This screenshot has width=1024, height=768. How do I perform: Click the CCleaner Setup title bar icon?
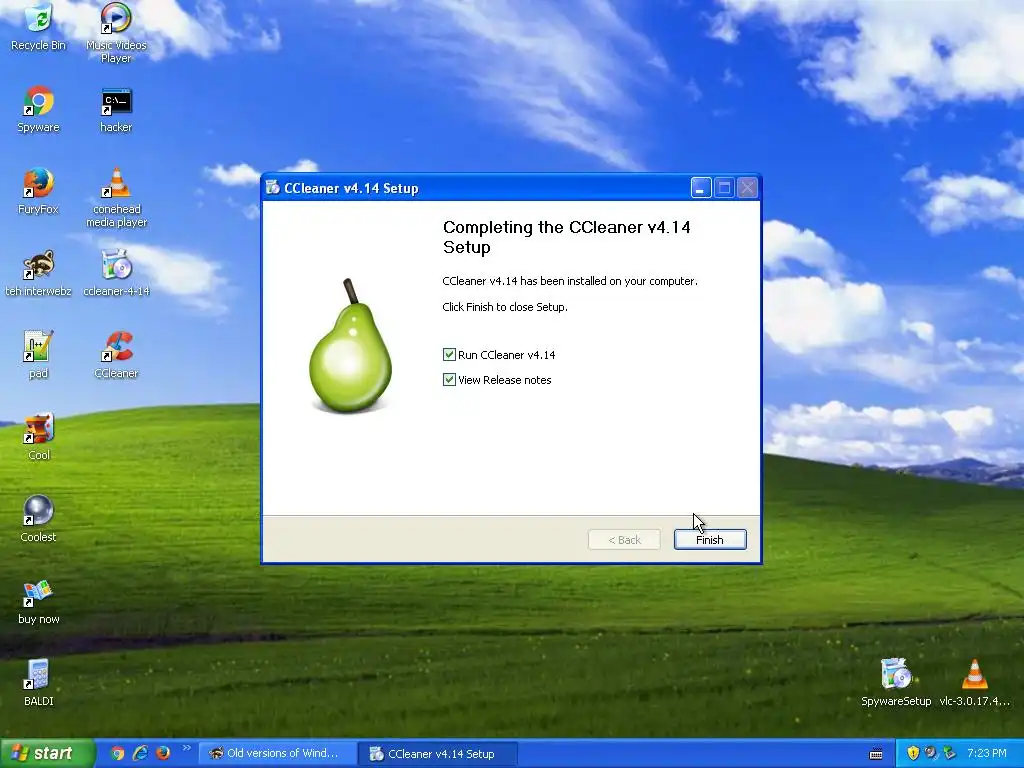click(x=272, y=188)
